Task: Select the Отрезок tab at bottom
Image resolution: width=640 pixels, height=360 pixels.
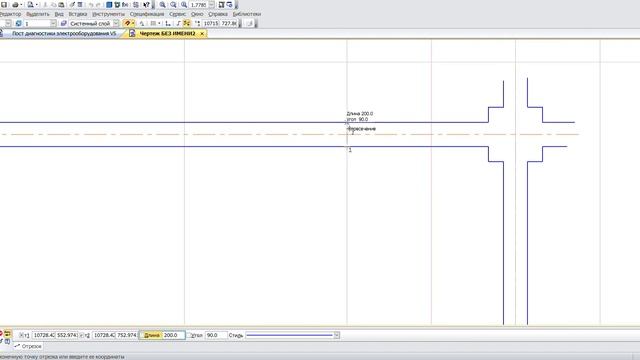Action: click(x=28, y=346)
